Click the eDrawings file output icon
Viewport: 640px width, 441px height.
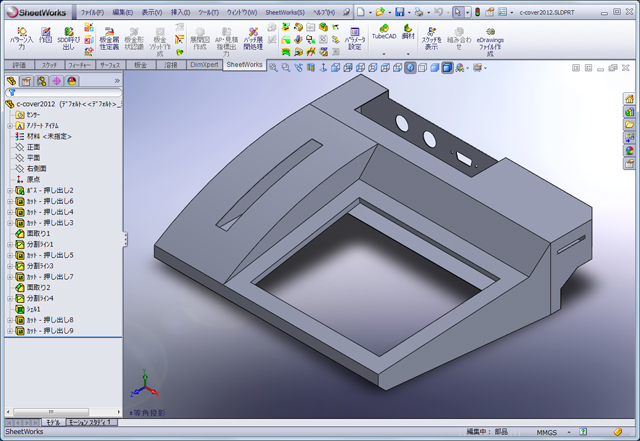click(490, 38)
